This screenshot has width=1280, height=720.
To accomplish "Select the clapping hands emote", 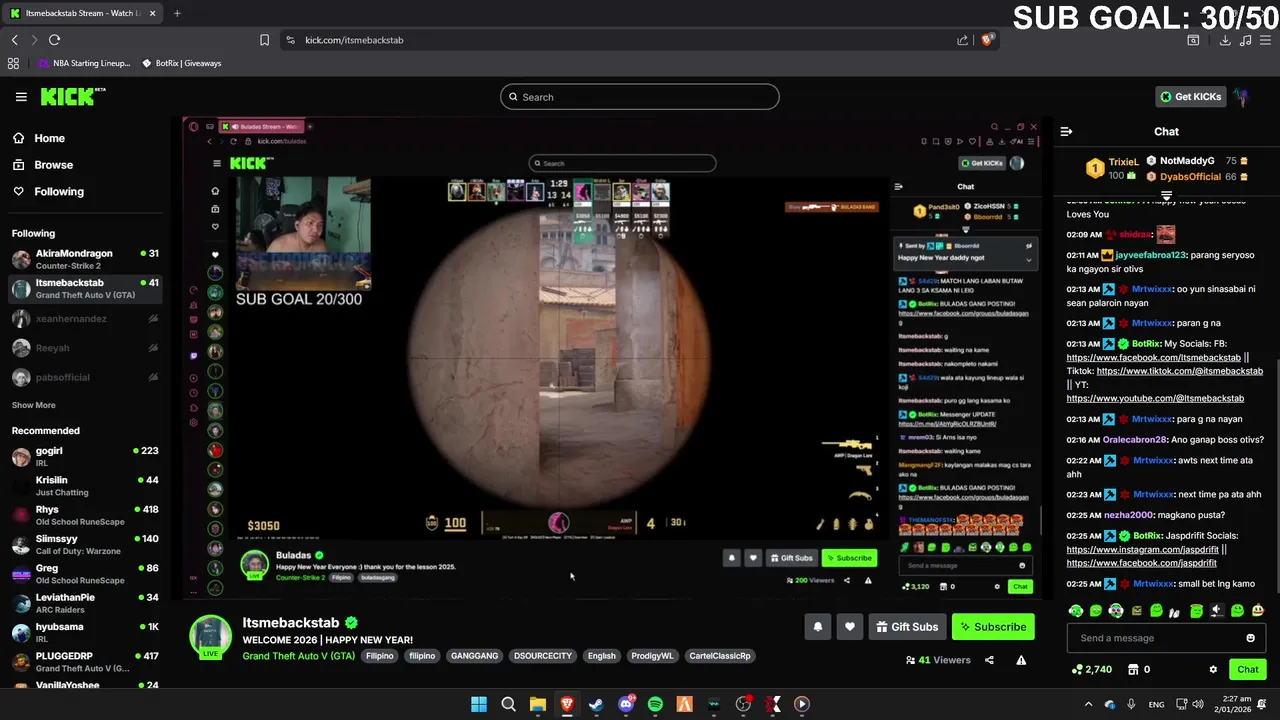I will coord(1175,611).
